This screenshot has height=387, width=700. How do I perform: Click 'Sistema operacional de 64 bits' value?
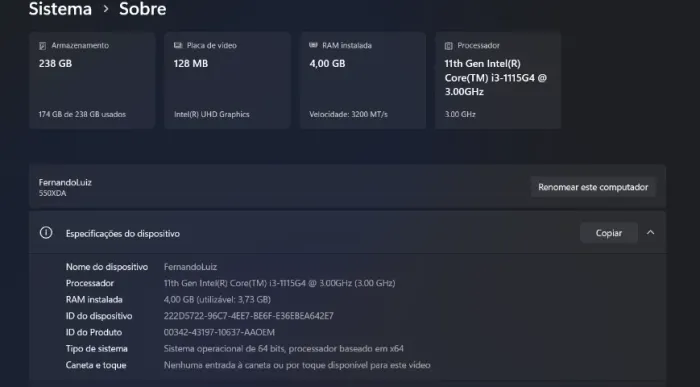283,349
